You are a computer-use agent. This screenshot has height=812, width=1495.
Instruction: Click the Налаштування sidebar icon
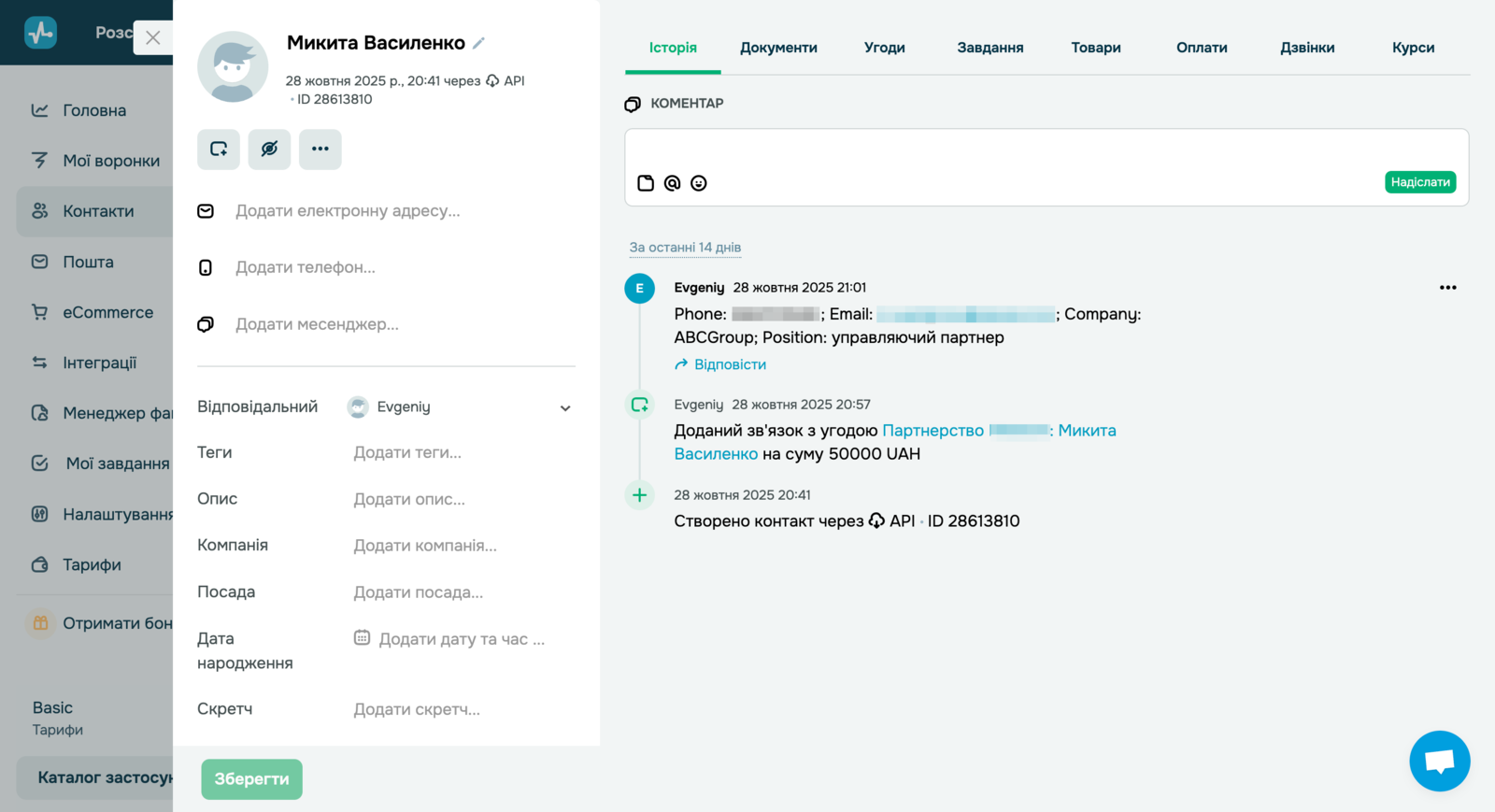click(40, 514)
